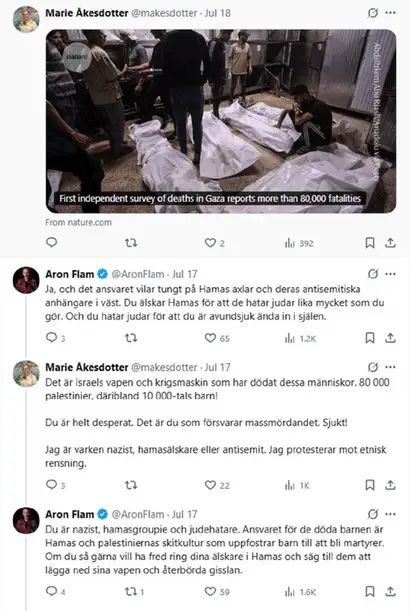Repost Marie's Jul 18 nature.com post
412x612 pixels.
tap(131, 243)
